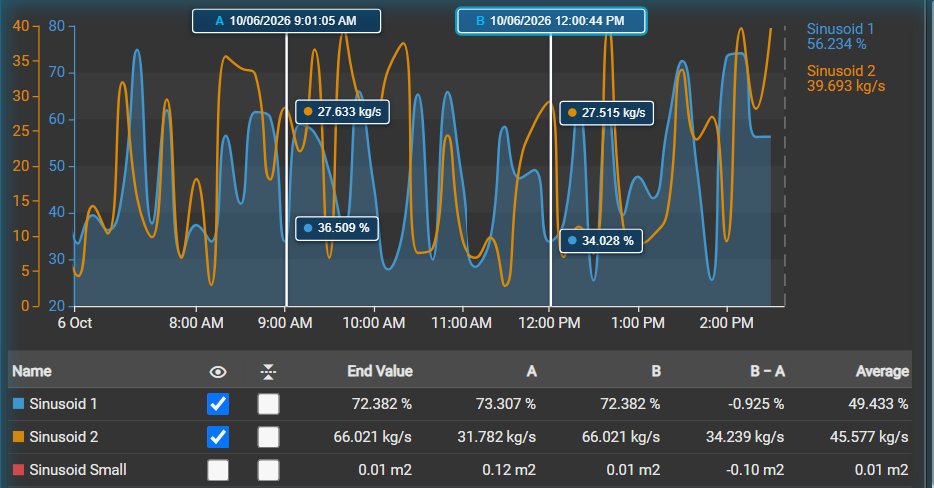The height and width of the screenshot is (488, 934).
Task: Click the scale-fit column header icon
Action: click(x=268, y=372)
